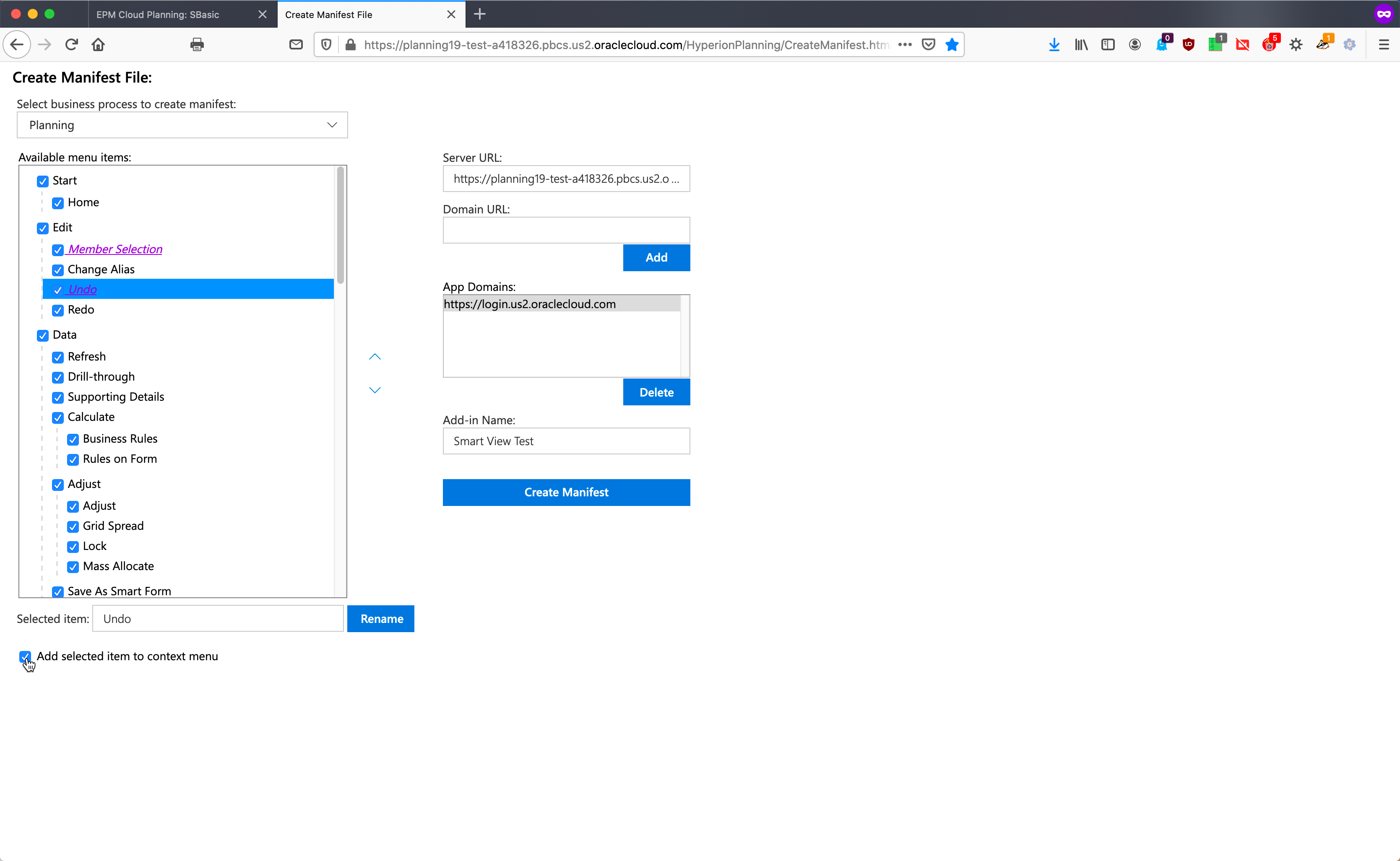Toggle the Change Alias checkbox

tap(57, 270)
